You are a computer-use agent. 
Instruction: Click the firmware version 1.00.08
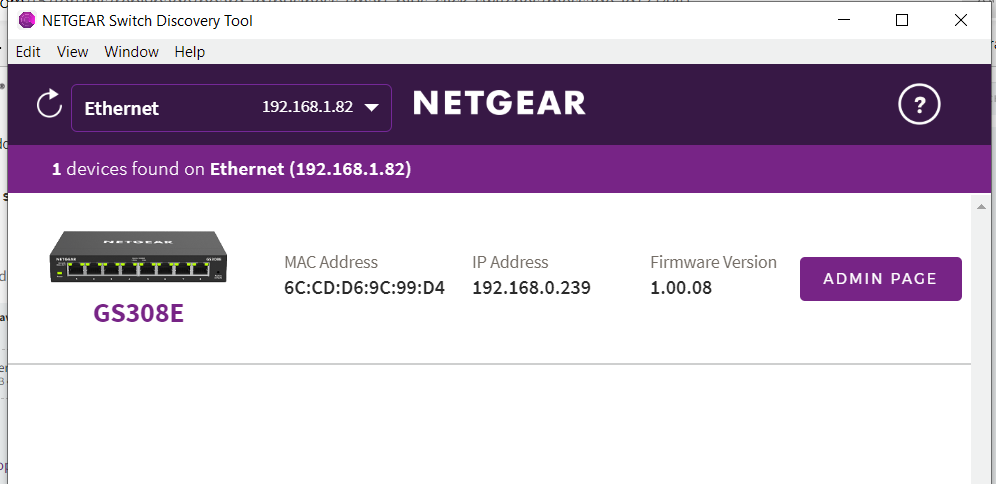(x=680, y=288)
